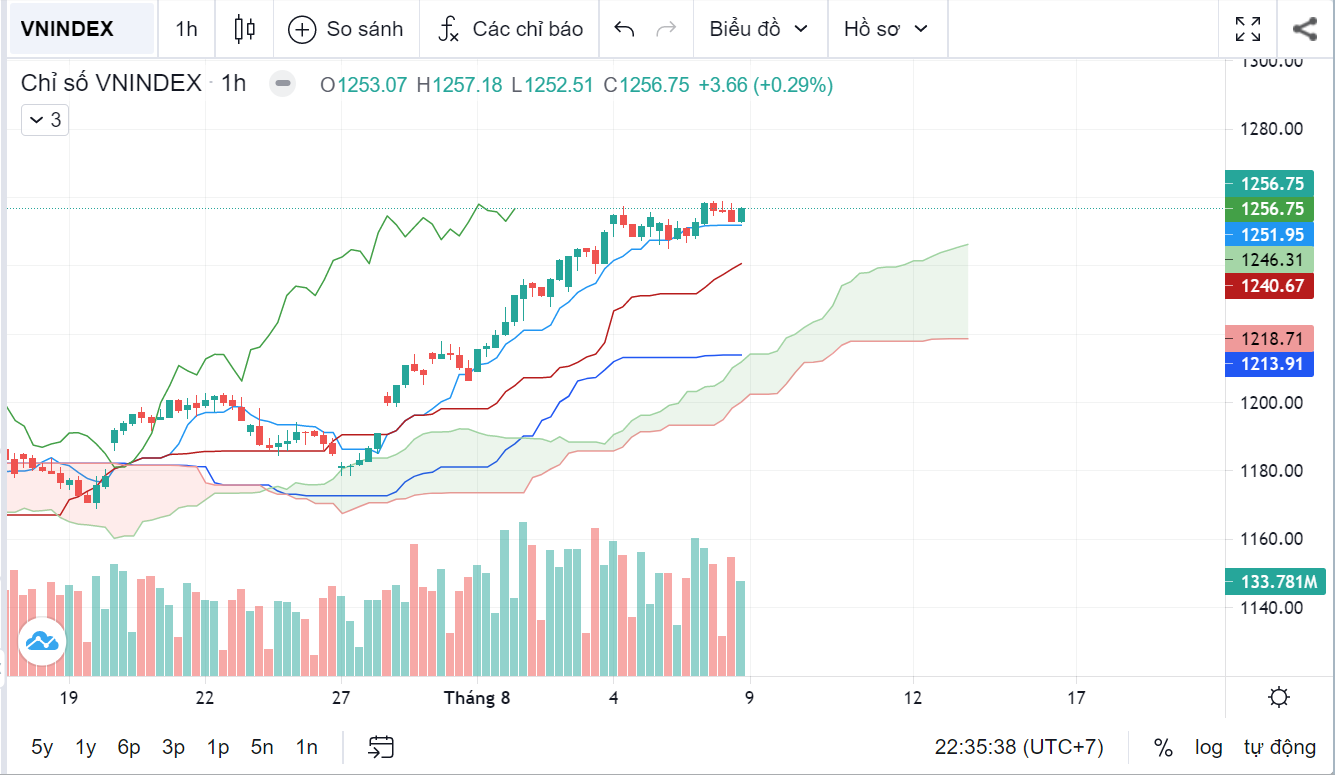Image resolution: width=1335 pixels, height=775 pixels.
Task: Switch to the 5y time range
Action: (x=42, y=747)
